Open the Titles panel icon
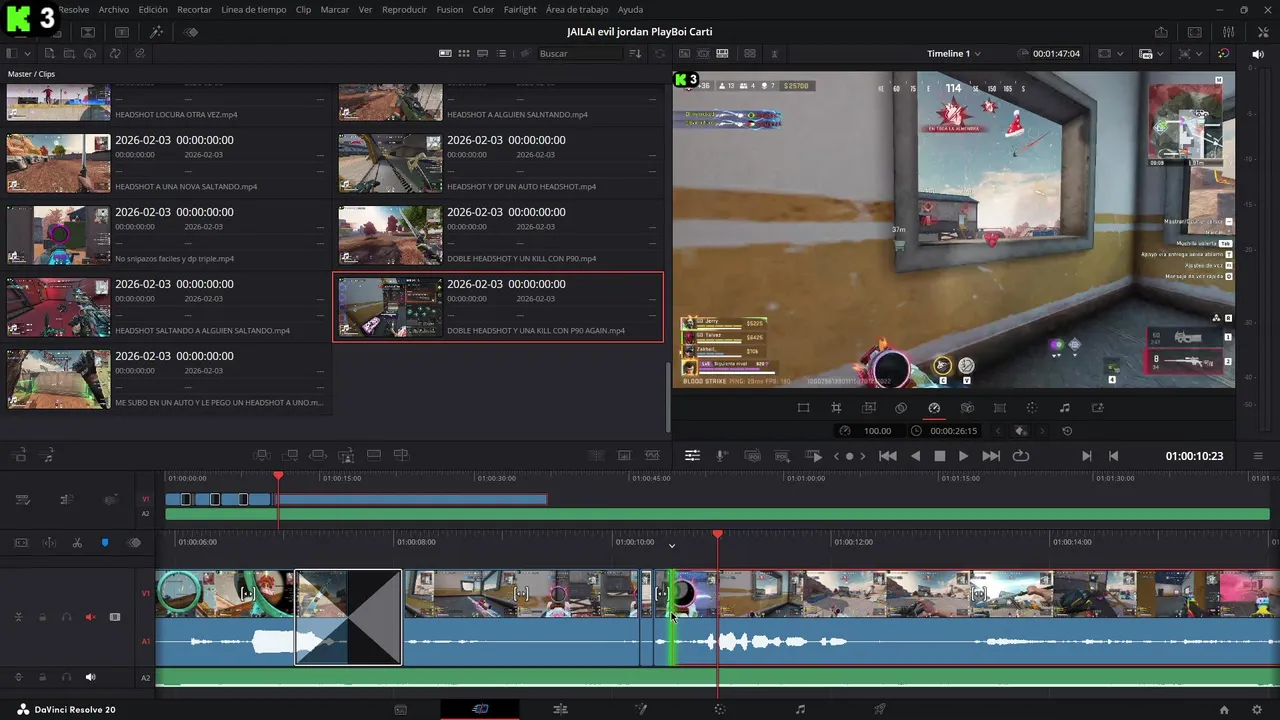 click(x=122, y=32)
